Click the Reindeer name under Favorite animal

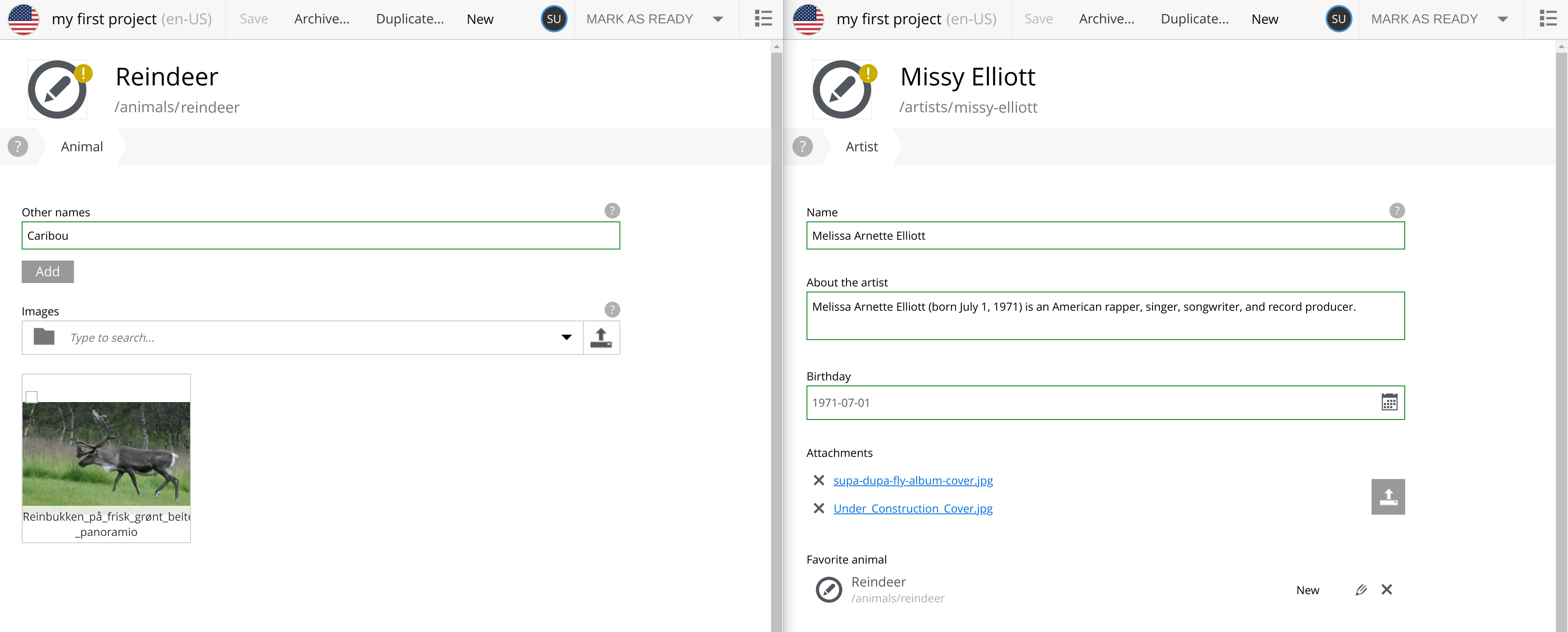point(878,582)
